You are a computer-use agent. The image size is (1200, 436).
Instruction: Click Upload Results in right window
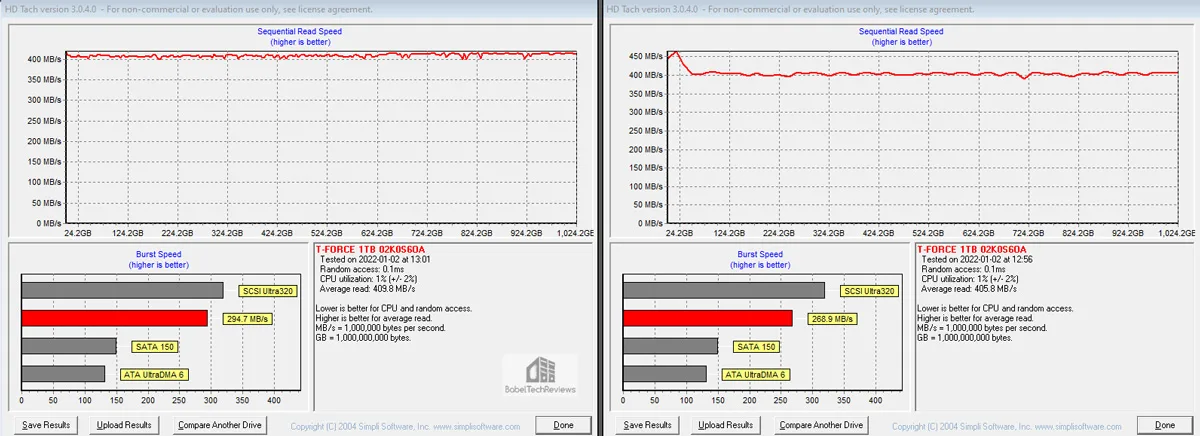[728, 425]
